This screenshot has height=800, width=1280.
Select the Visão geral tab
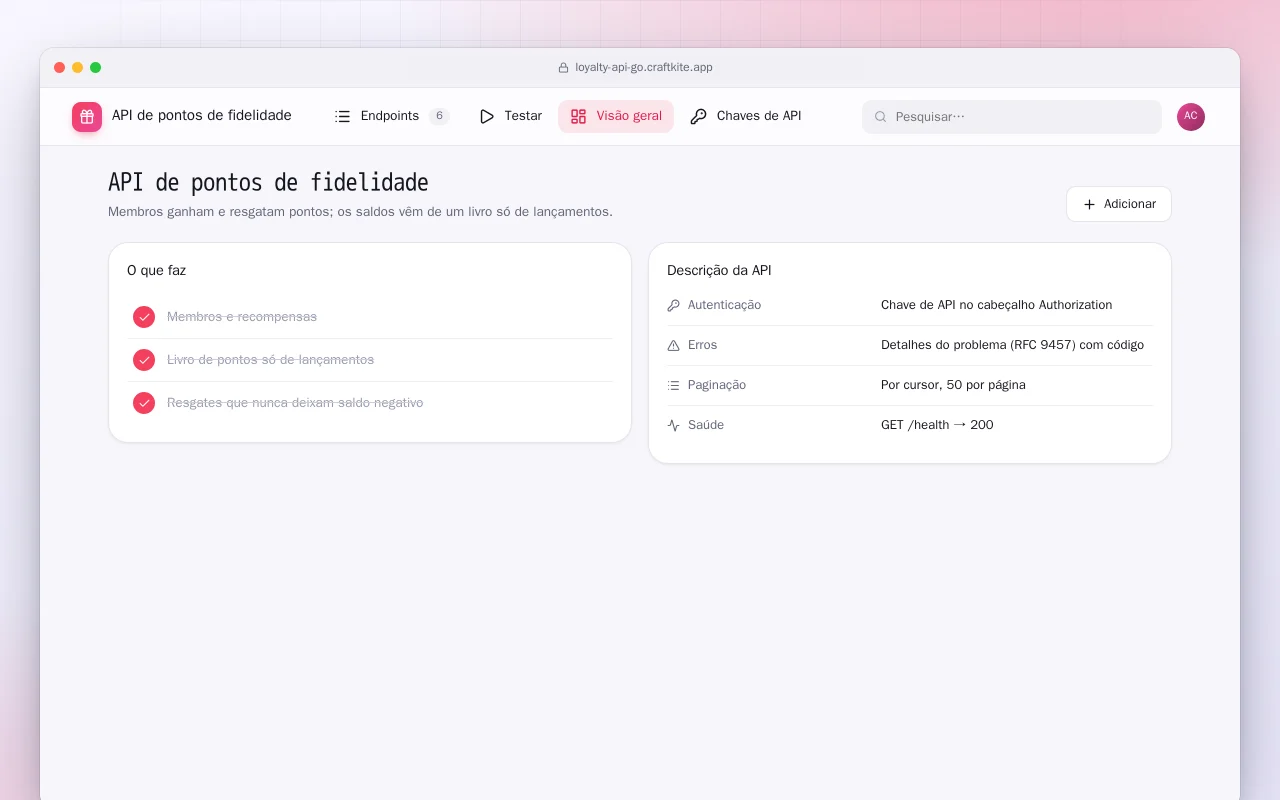click(x=616, y=116)
